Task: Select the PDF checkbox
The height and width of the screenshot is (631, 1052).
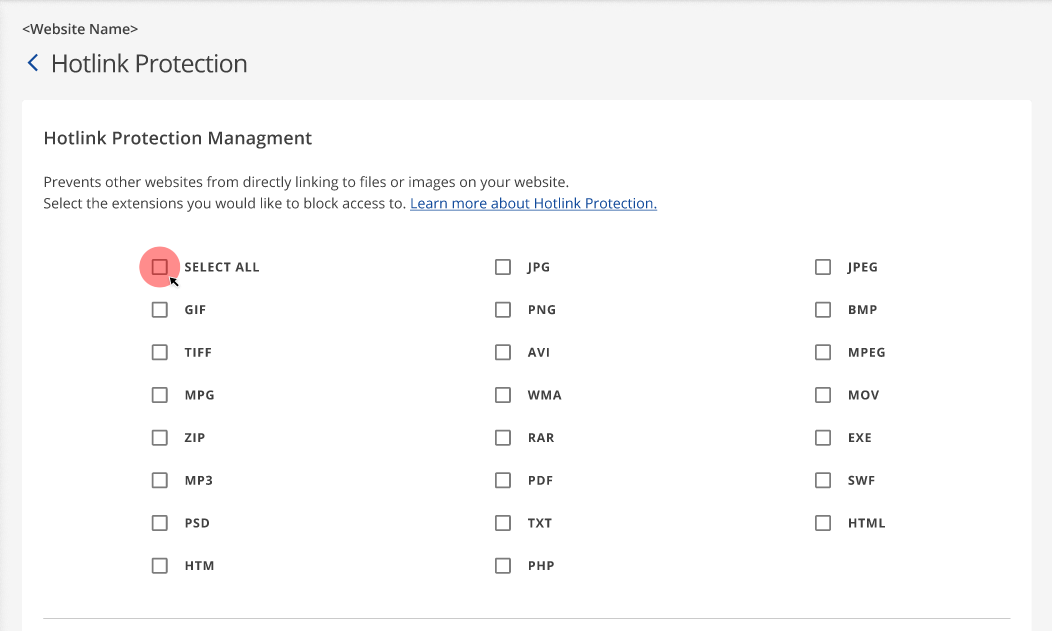Action: point(503,480)
